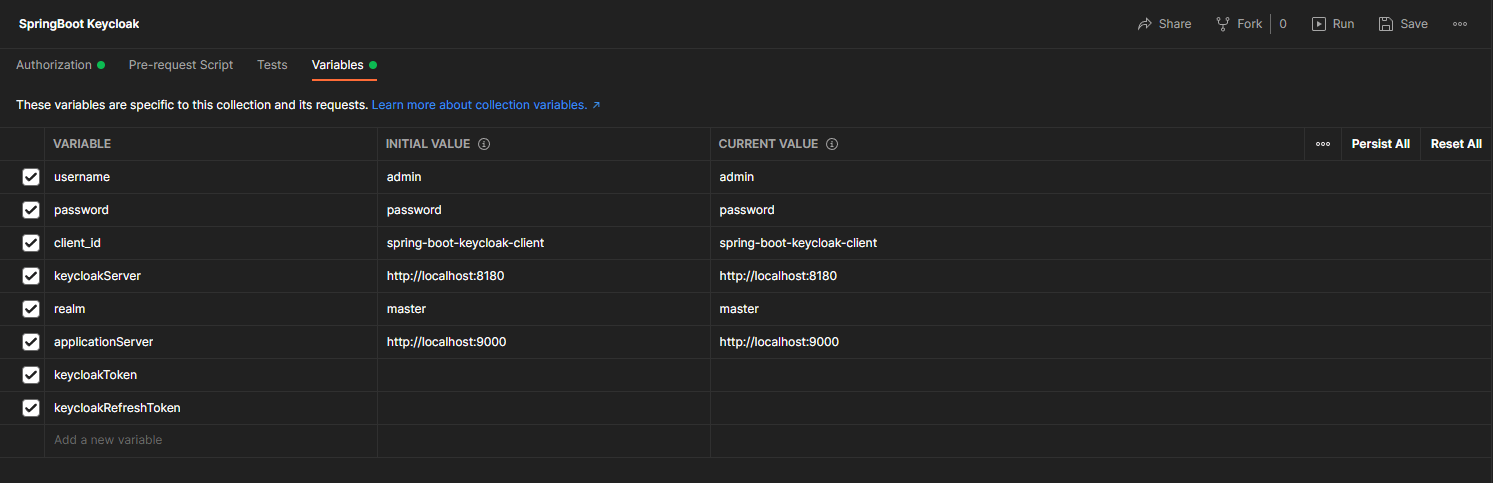Select the Variables tab

pos(344,65)
